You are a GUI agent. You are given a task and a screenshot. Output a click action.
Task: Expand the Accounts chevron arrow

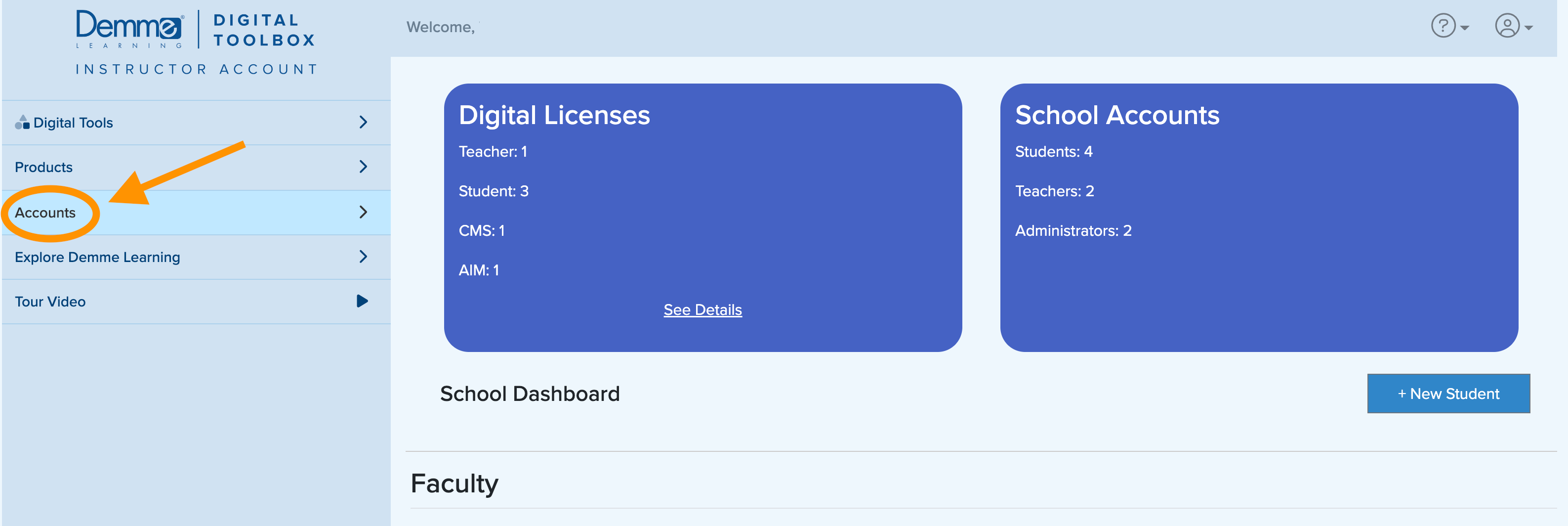(364, 212)
